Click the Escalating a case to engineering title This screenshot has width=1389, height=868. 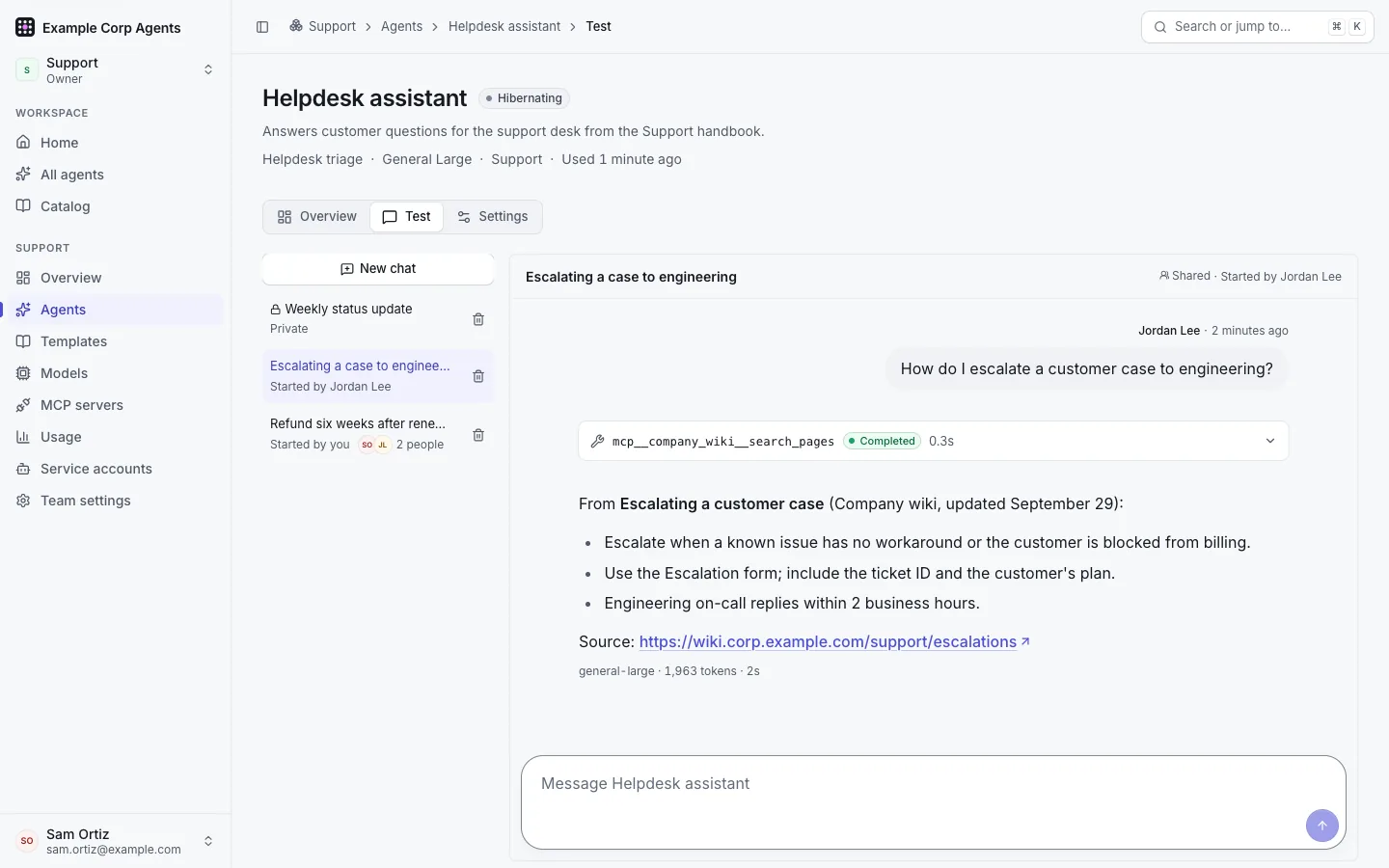[x=631, y=277]
